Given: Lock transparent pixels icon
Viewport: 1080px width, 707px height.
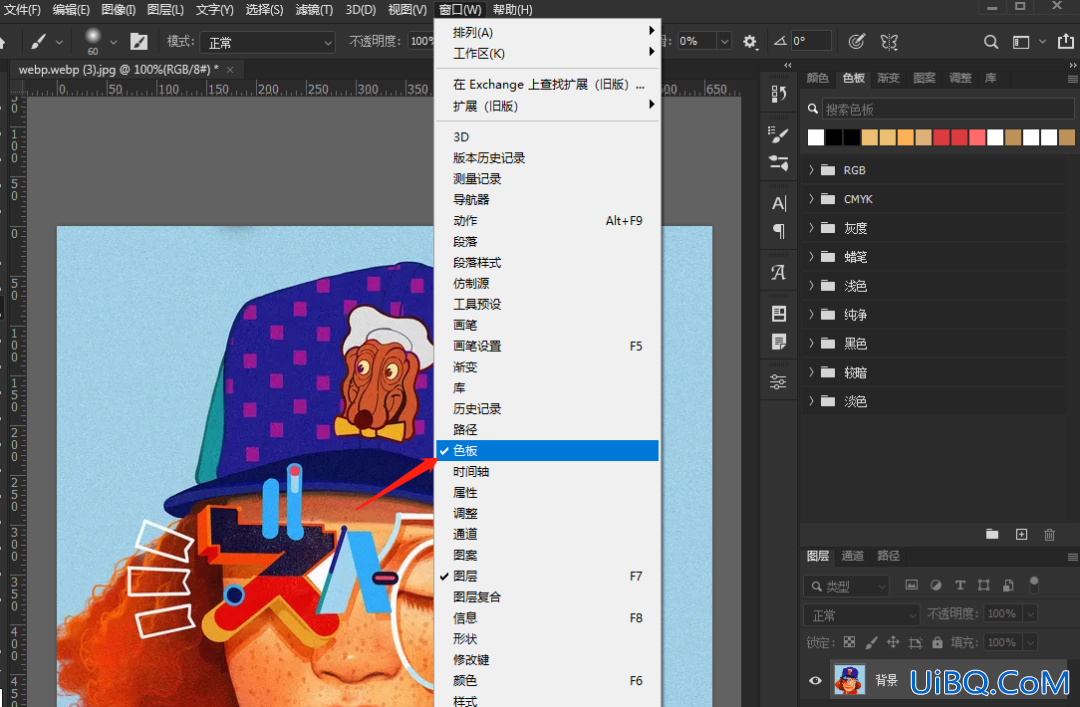Looking at the screenshot, I should click(x=849, y=642).
